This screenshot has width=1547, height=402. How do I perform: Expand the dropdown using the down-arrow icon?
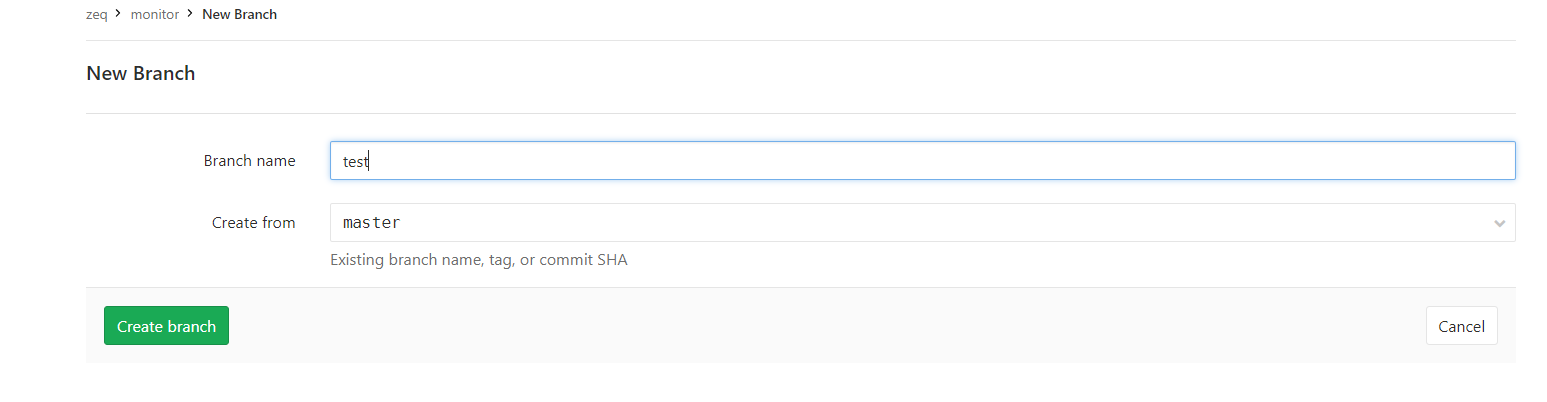[1499, 223]
